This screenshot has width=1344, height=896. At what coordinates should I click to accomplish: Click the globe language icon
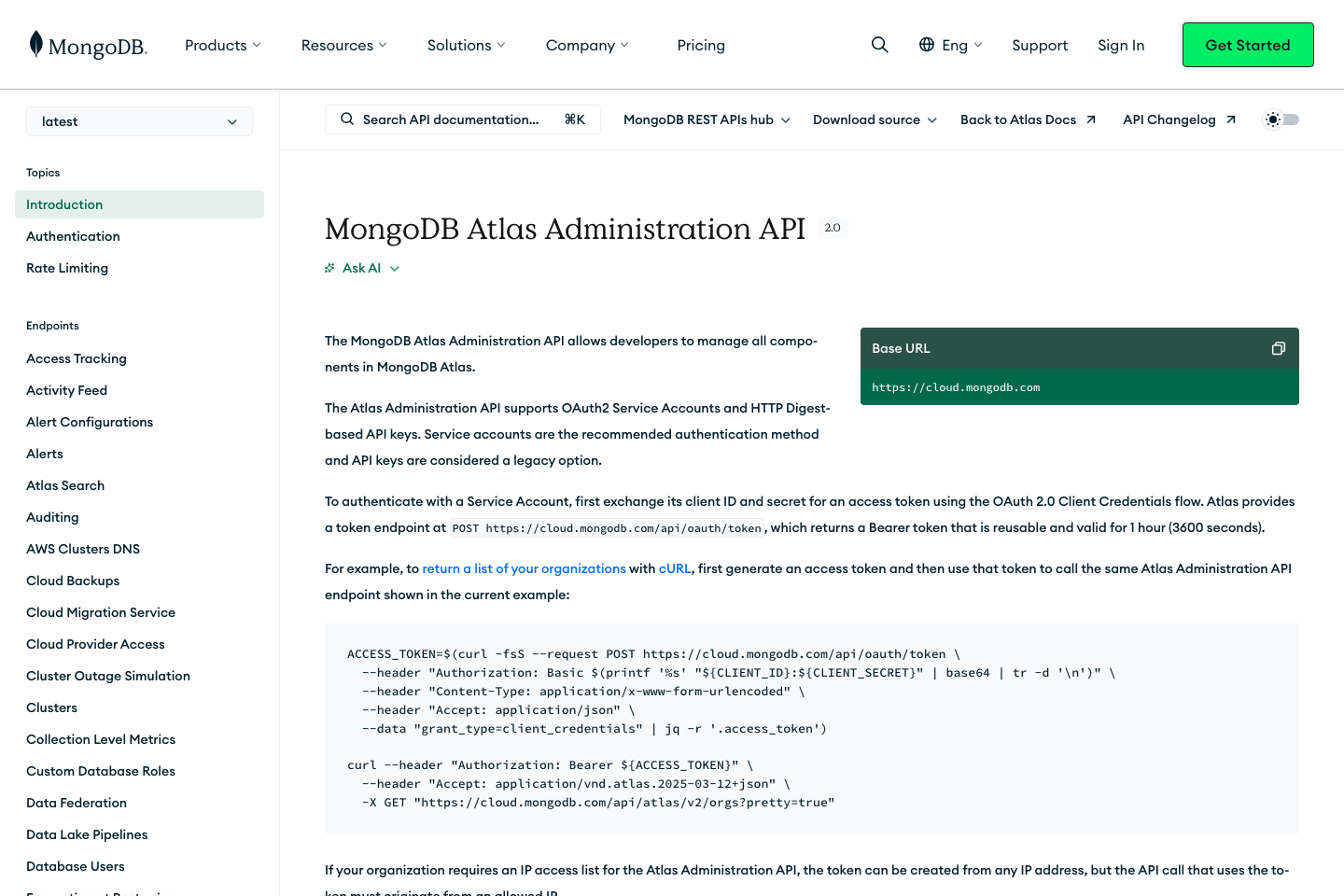(x=926, y=44)
